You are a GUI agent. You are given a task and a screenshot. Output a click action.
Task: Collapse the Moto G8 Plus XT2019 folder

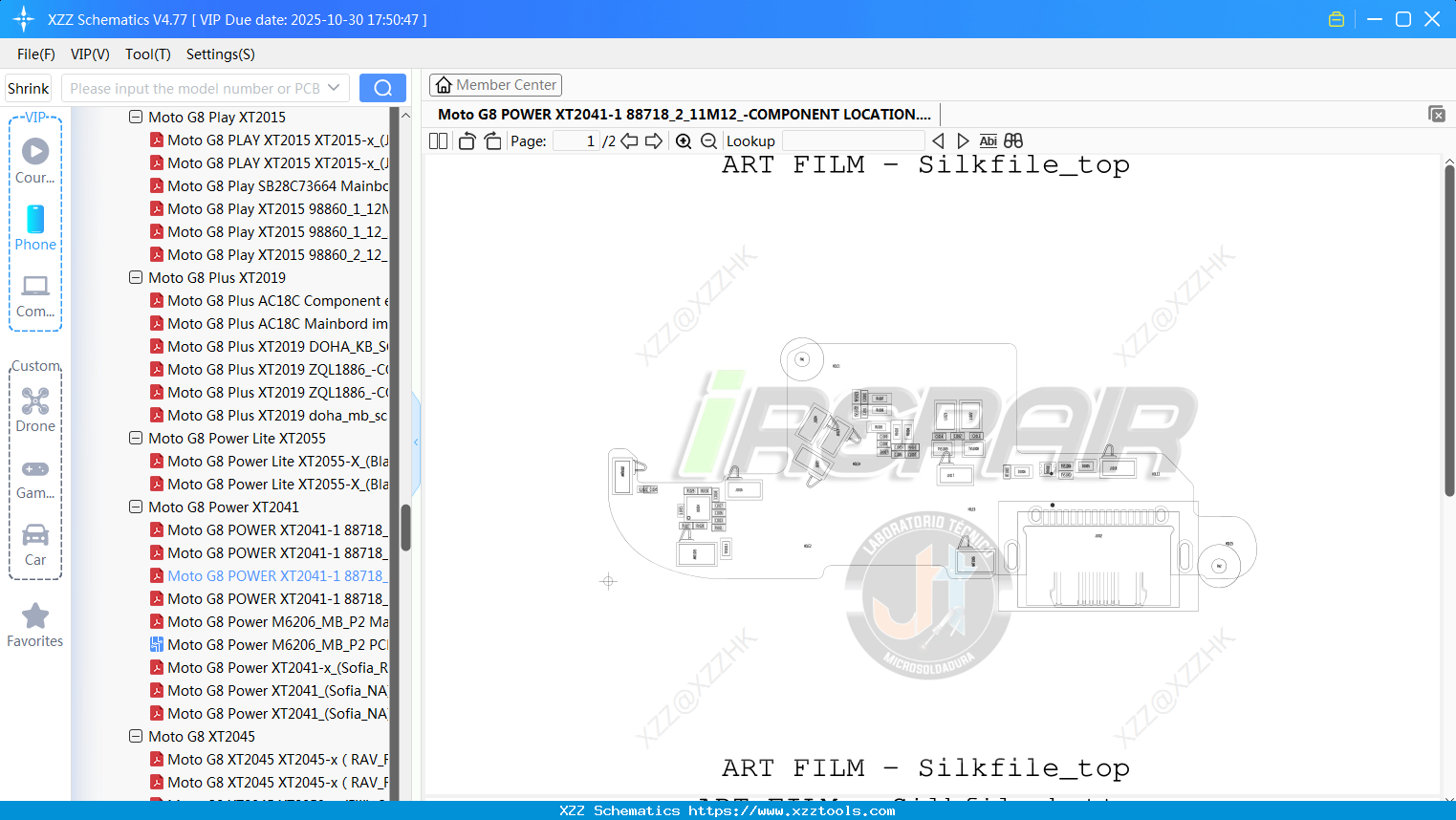(136, 278)
